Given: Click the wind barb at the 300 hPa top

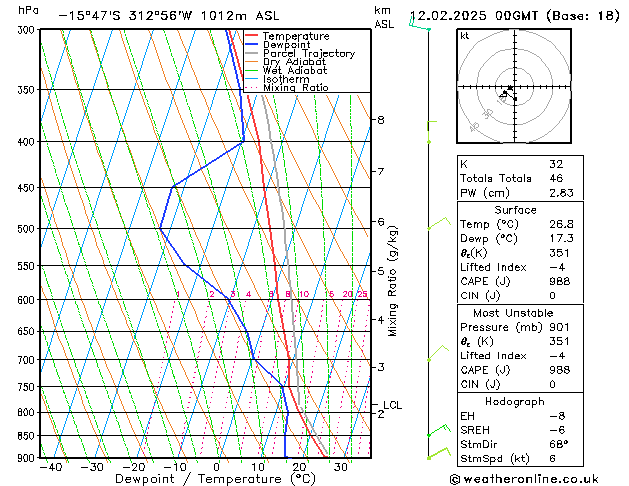Looking at the screenshot, I should [420, 26].
